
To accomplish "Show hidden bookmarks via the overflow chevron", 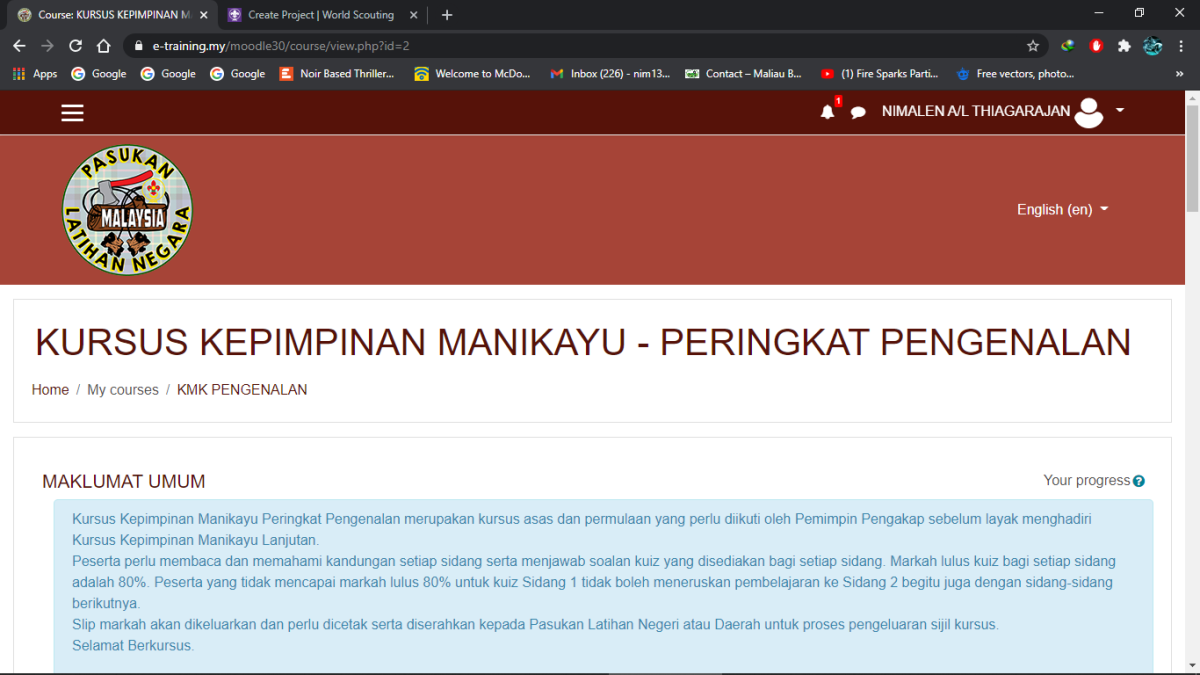I will click(1179, 73).
